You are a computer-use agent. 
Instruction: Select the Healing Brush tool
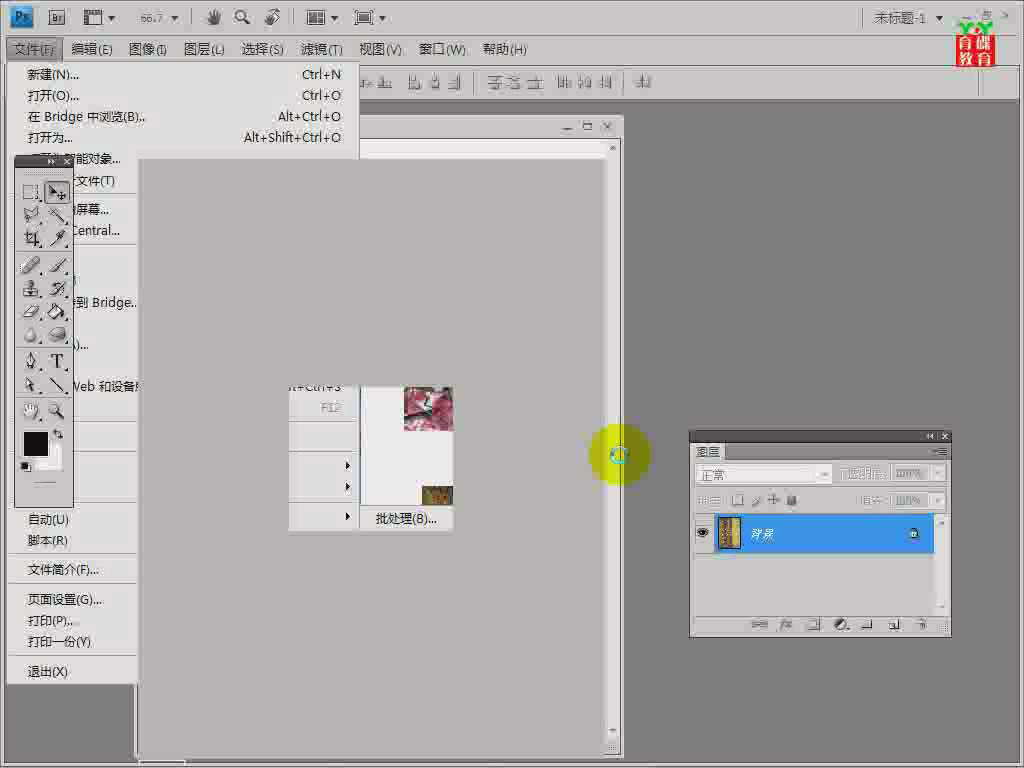[x=31, y=265]
